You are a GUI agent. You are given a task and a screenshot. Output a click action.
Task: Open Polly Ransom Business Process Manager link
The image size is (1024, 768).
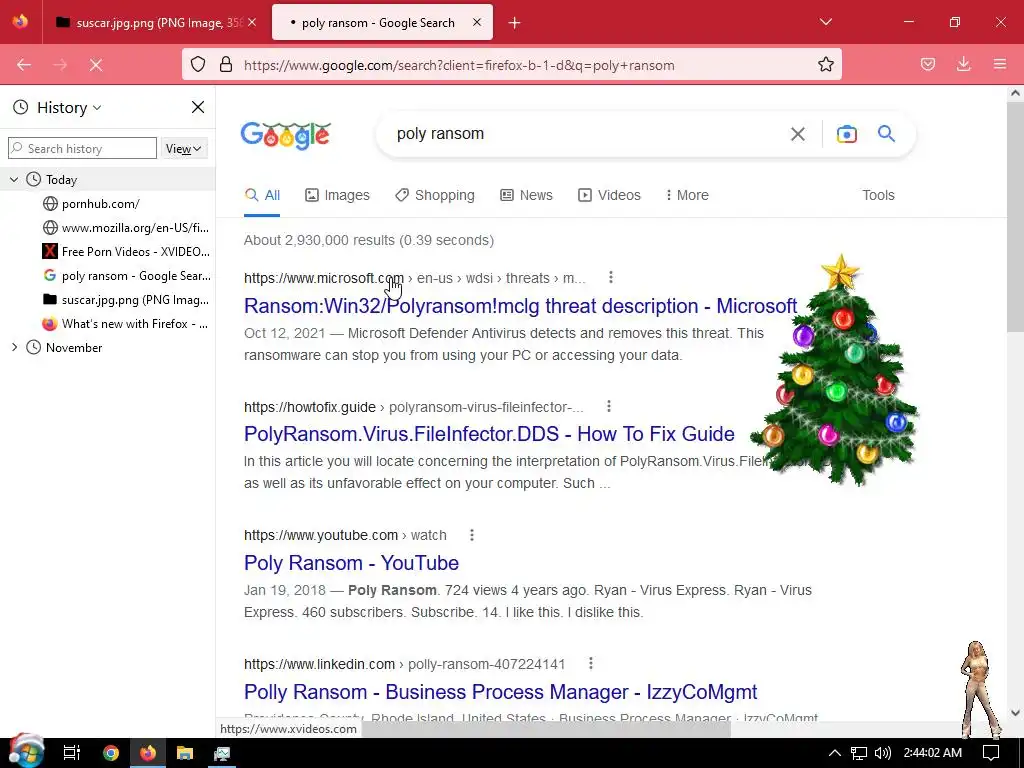point(500,692)
